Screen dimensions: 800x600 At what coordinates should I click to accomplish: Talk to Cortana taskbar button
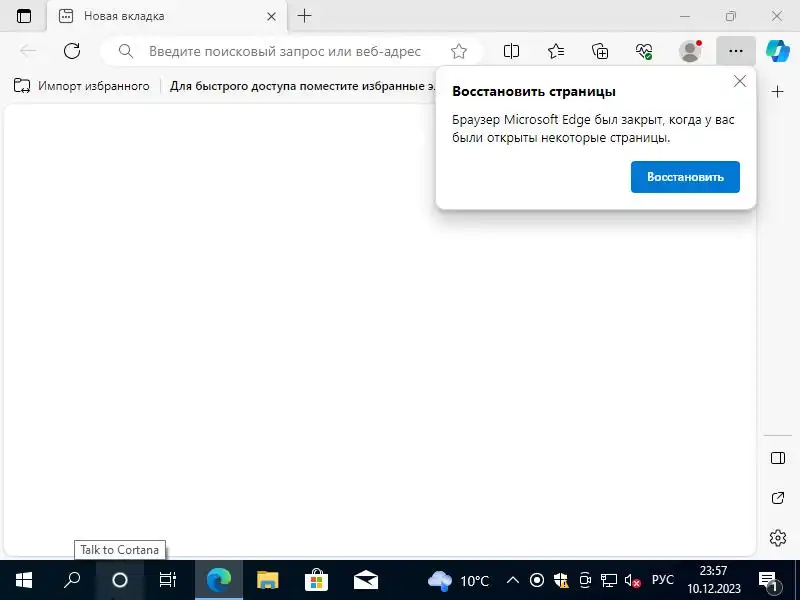coord(120,580)
